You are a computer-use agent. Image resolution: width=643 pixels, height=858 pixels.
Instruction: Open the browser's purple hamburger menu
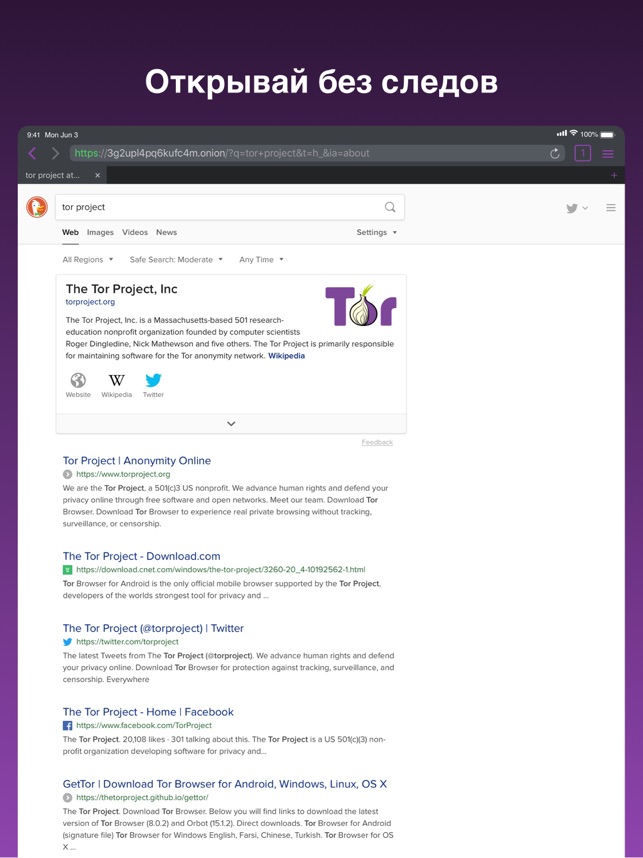coord(607,154)
